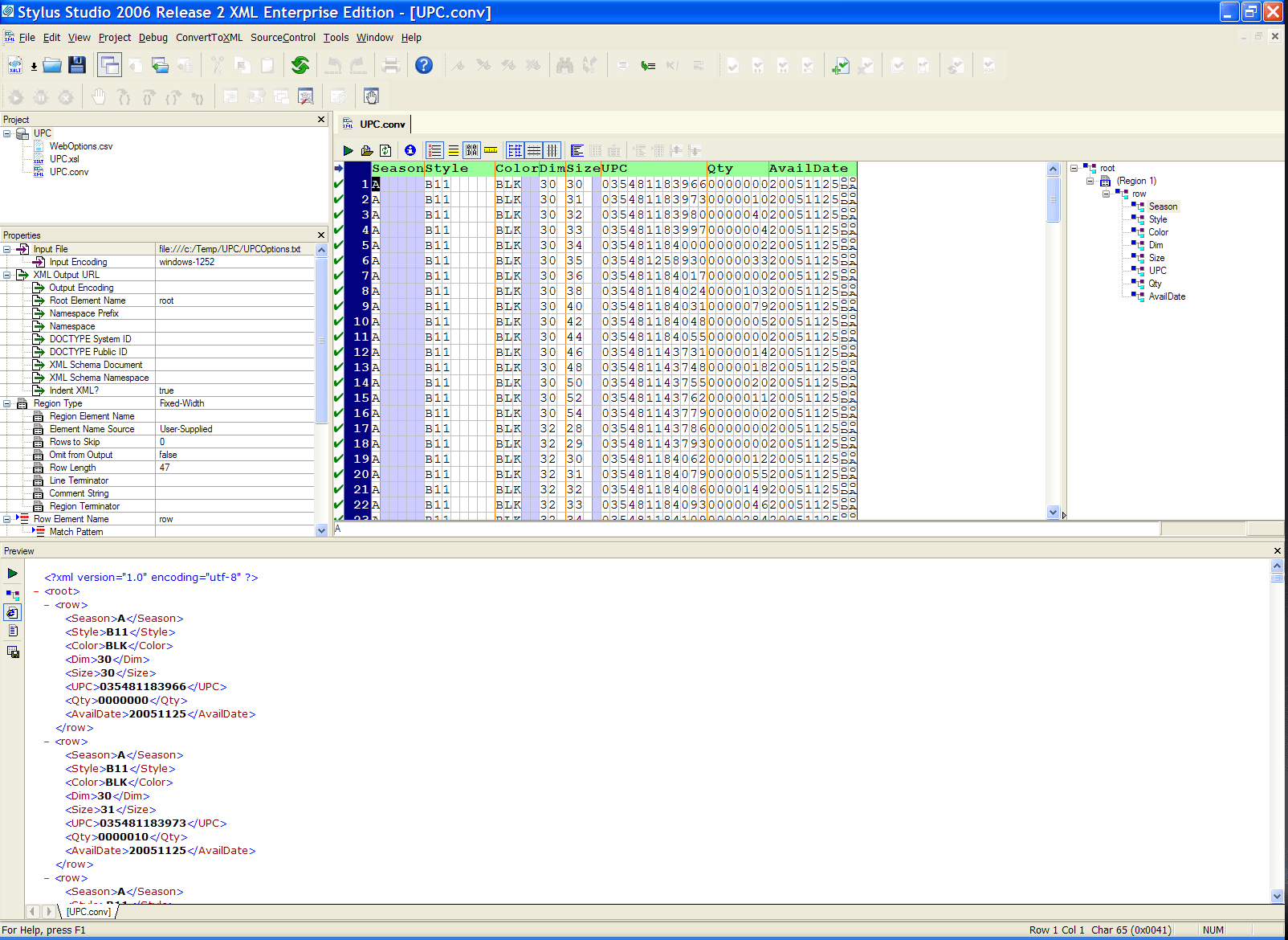1288x940 pixels.
Task: Collapse the root node in schema tree
Action: click(x=1074, y=168)
